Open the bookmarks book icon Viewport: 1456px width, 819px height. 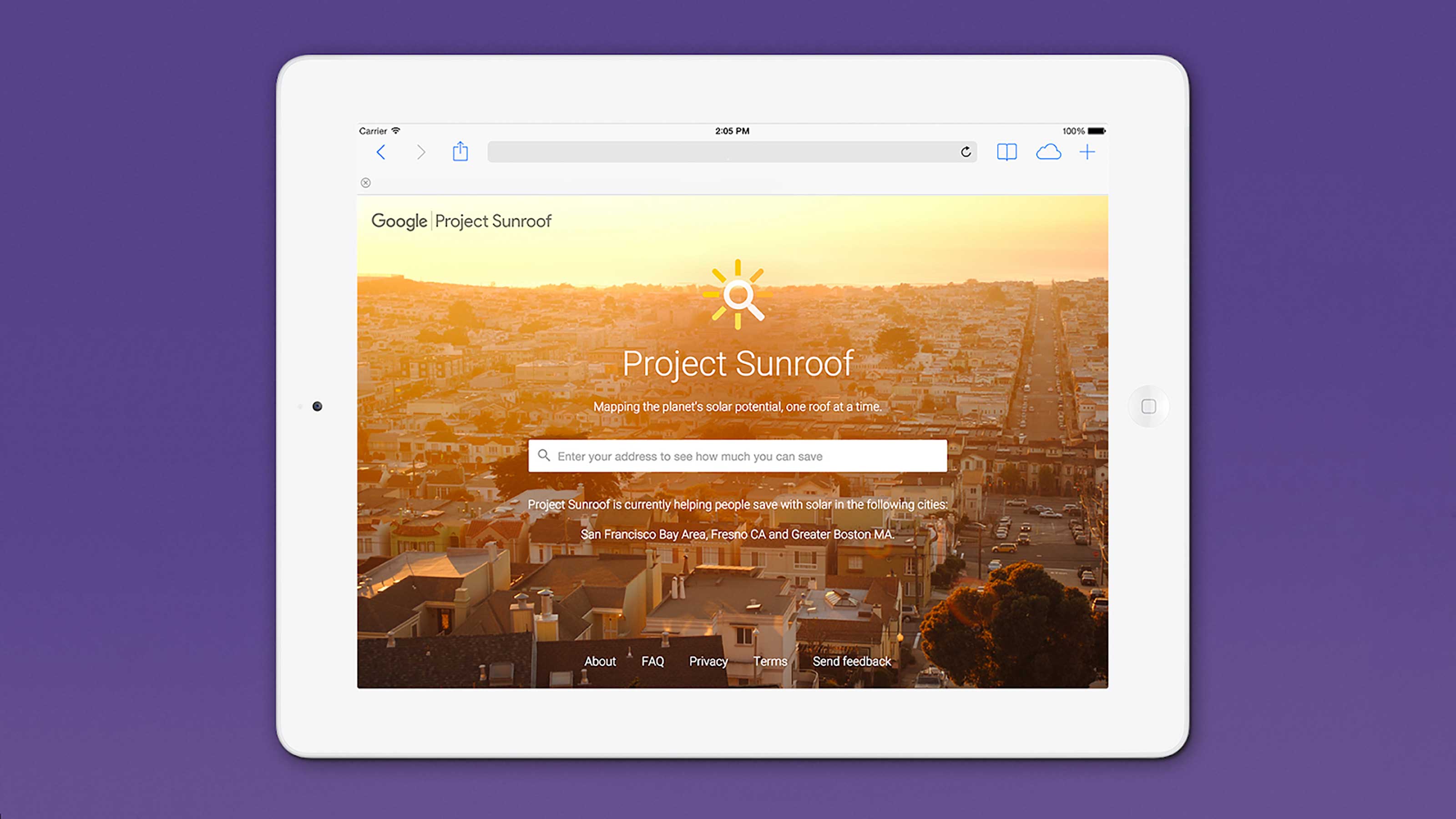(x=1006, y=152)
